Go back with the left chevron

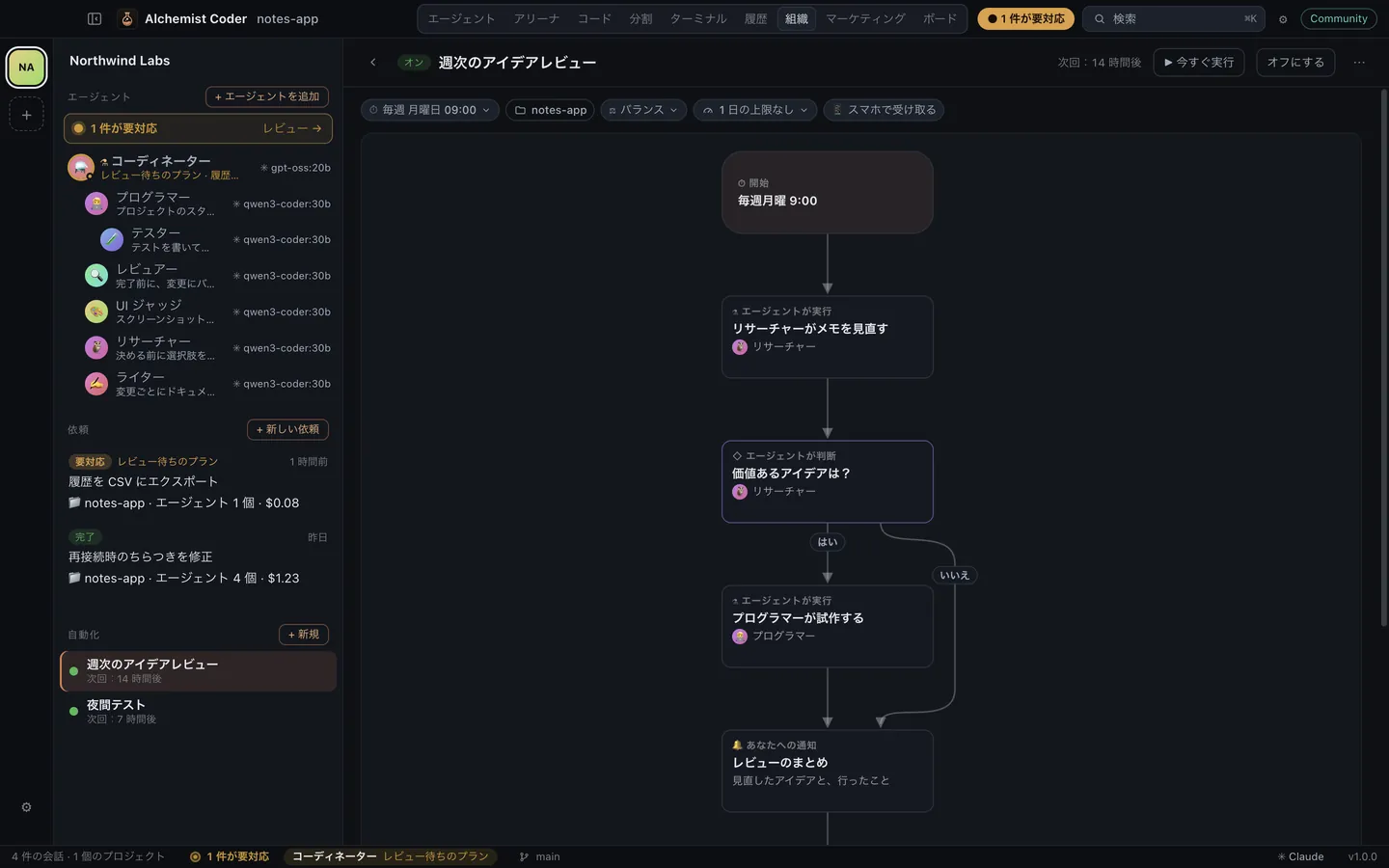(373, 63)
